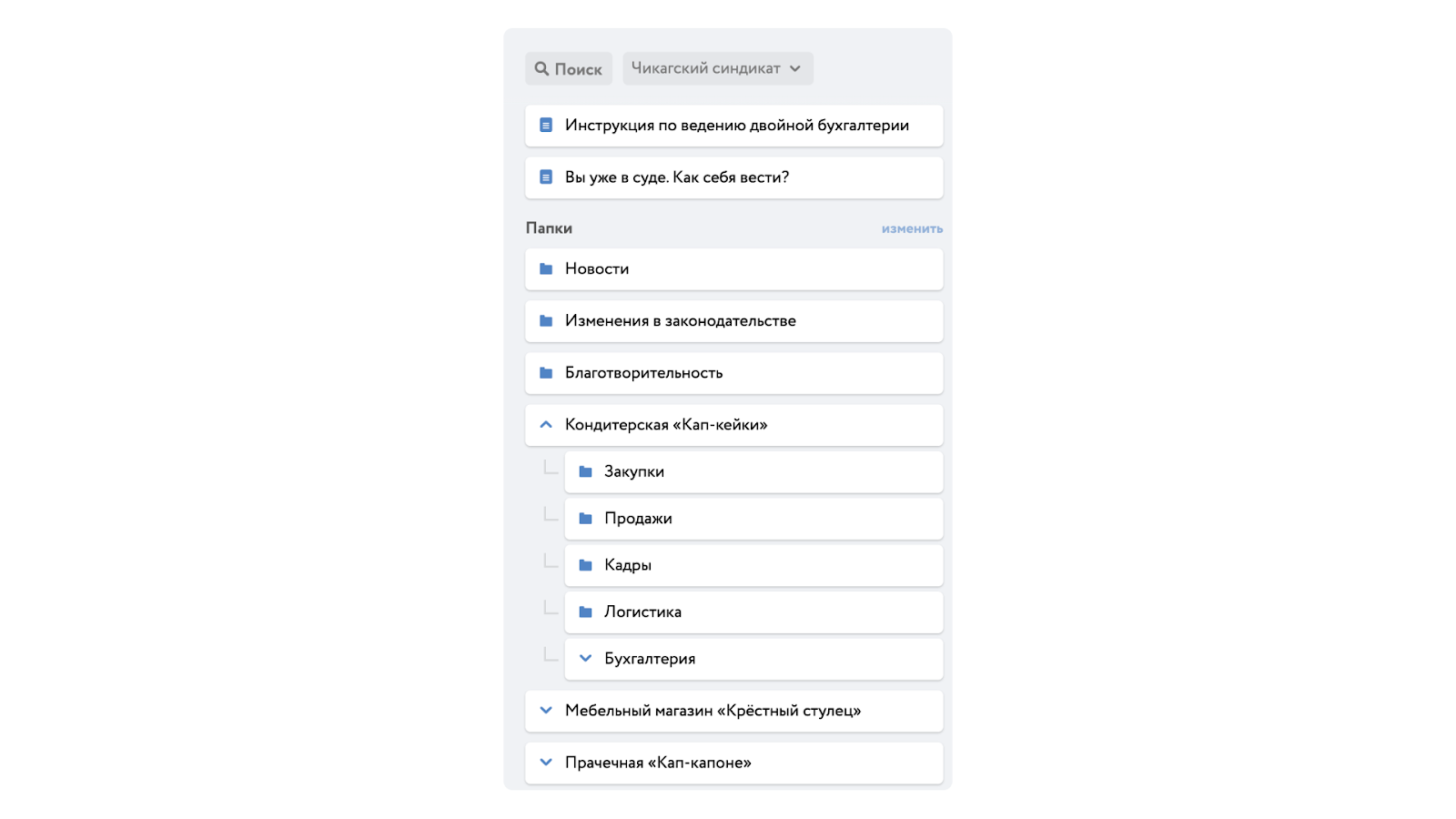Viewport: 1456px width, 819px height.
Task: Expand the Бухгалтерия subfolder chevron
Action: click(x=585, y=658)
